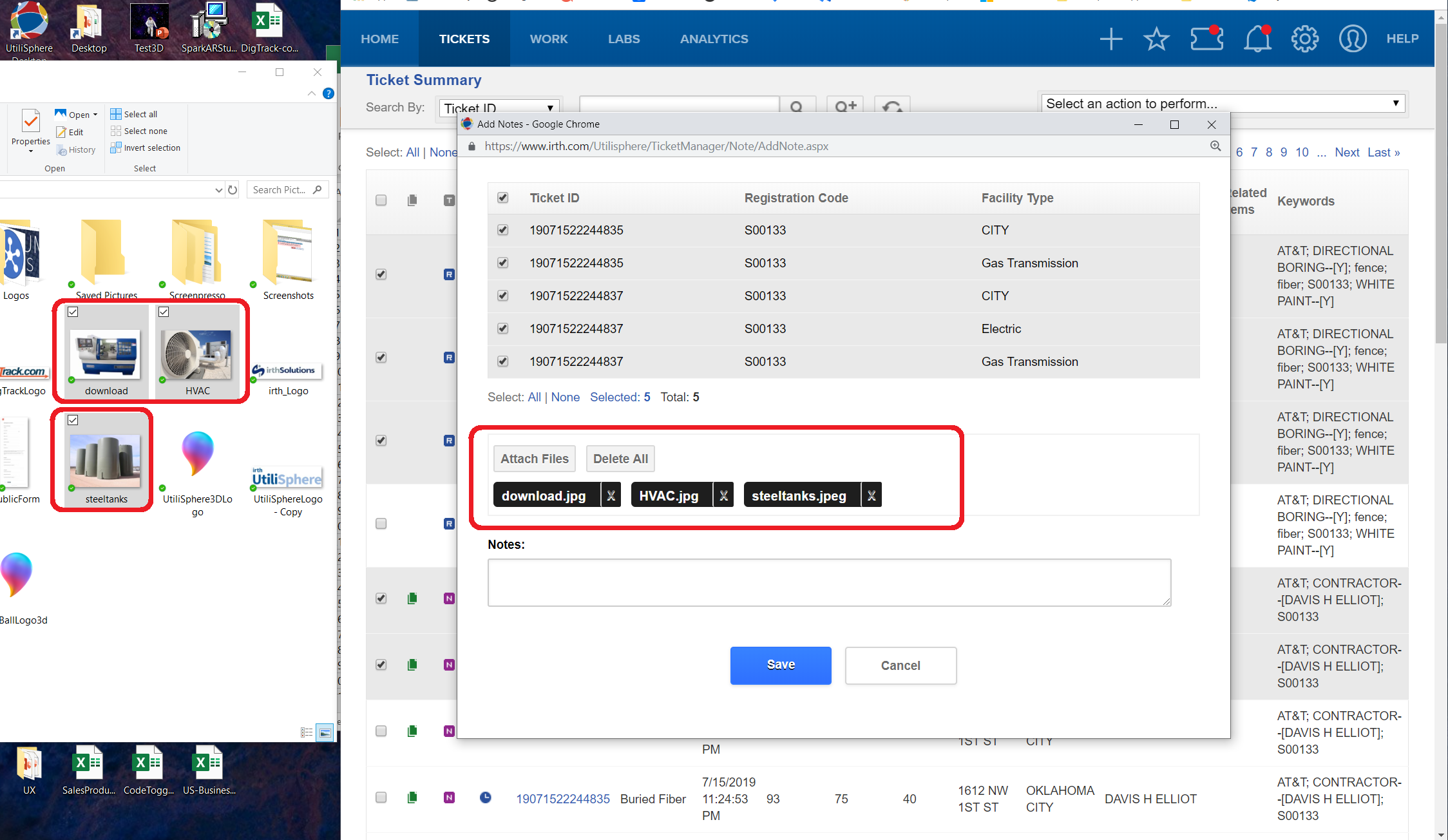The width and height of the screenshot is (1448, 840).
Task: Click the Delete All button
Action: 620,459
